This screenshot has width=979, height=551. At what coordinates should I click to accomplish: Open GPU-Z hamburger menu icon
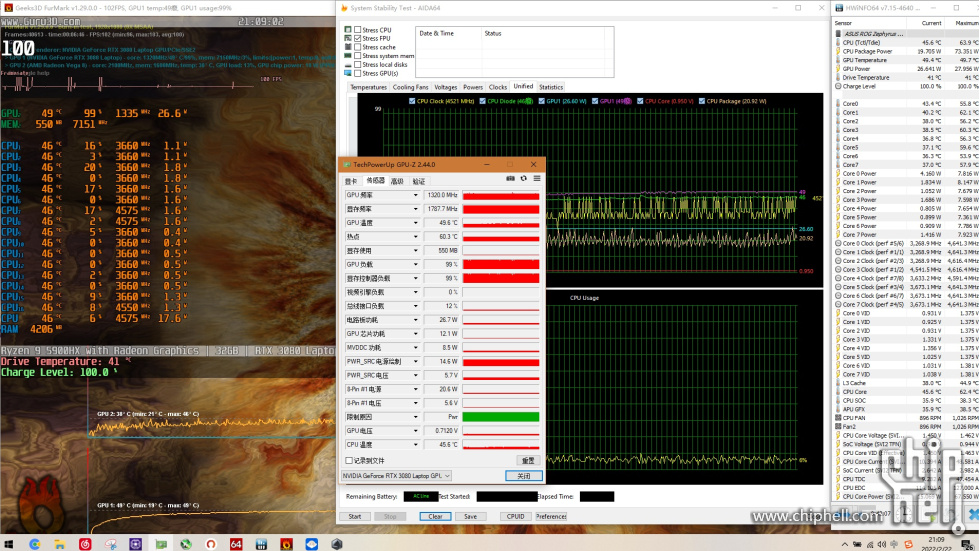(536, 178)
